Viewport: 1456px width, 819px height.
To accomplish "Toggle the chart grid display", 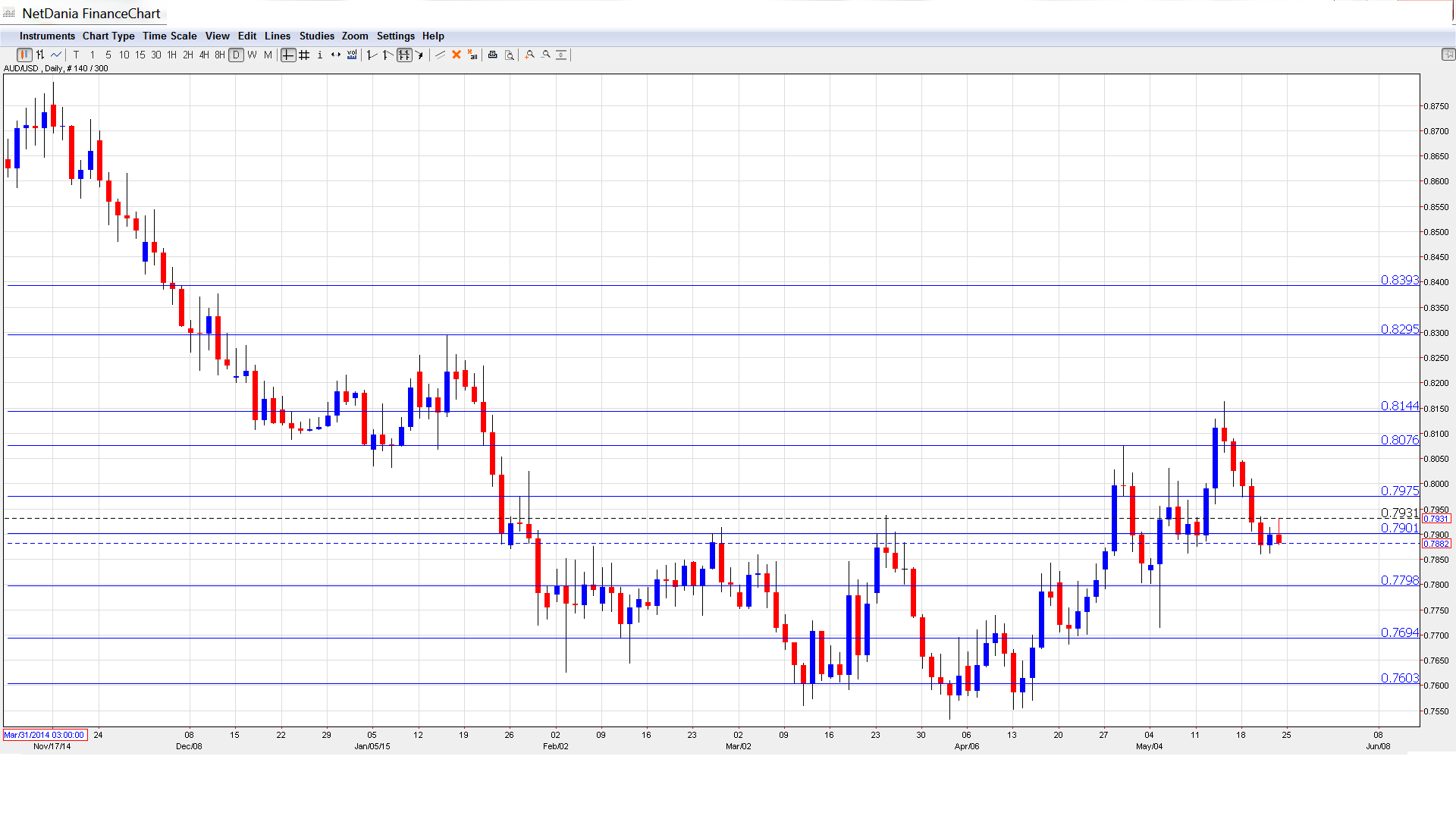I will coord(304,55).
